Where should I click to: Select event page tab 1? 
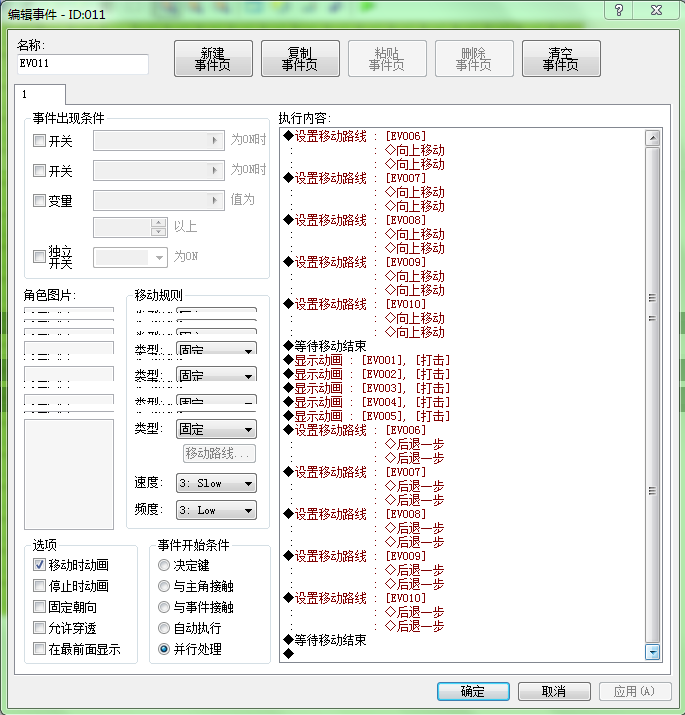(x=40, y=94)
